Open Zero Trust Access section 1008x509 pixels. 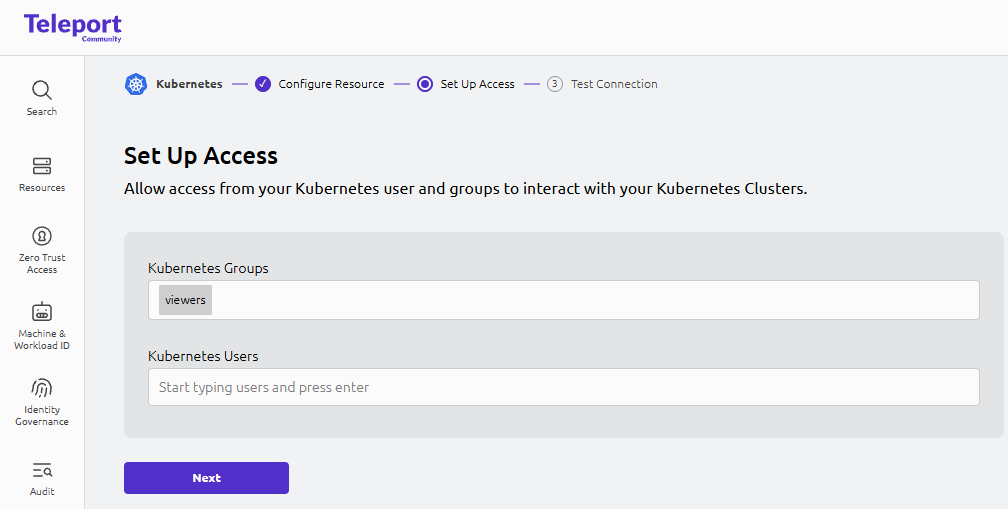pos(42,248)
